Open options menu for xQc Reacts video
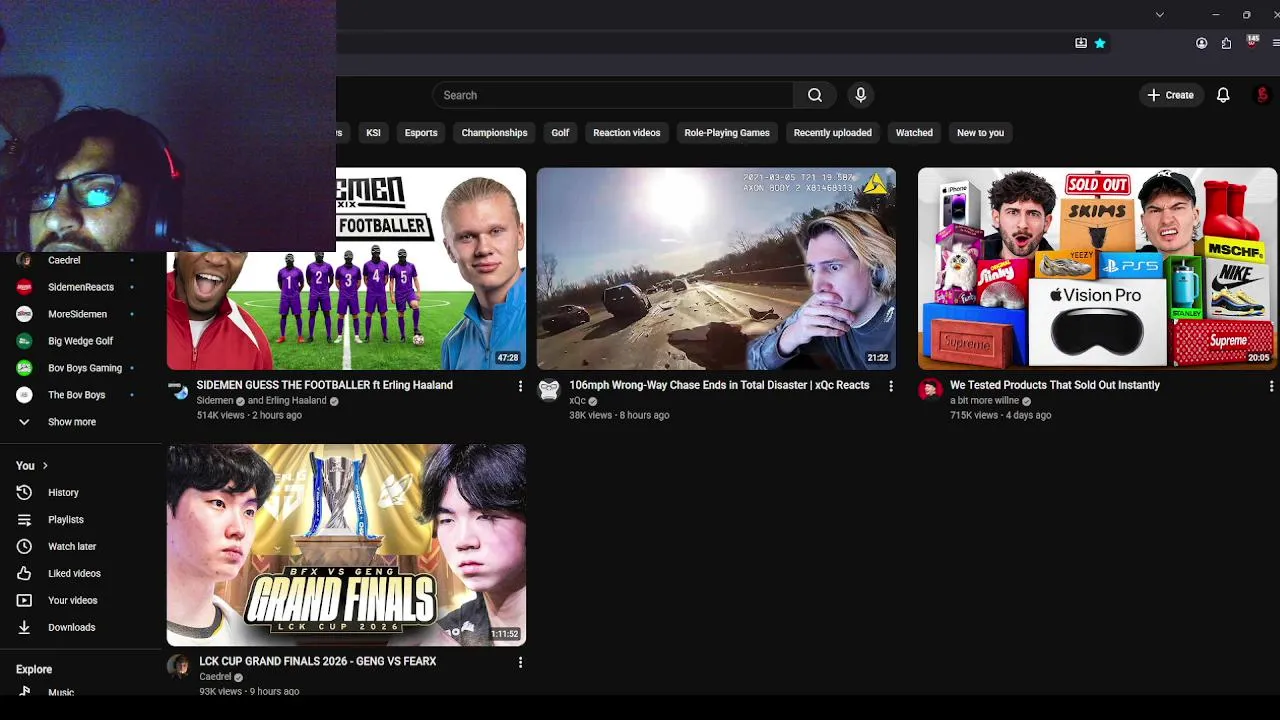Image resolution: width=1280 pixels, height=720 pixels. pyautogui.click(x=891, y=386)
